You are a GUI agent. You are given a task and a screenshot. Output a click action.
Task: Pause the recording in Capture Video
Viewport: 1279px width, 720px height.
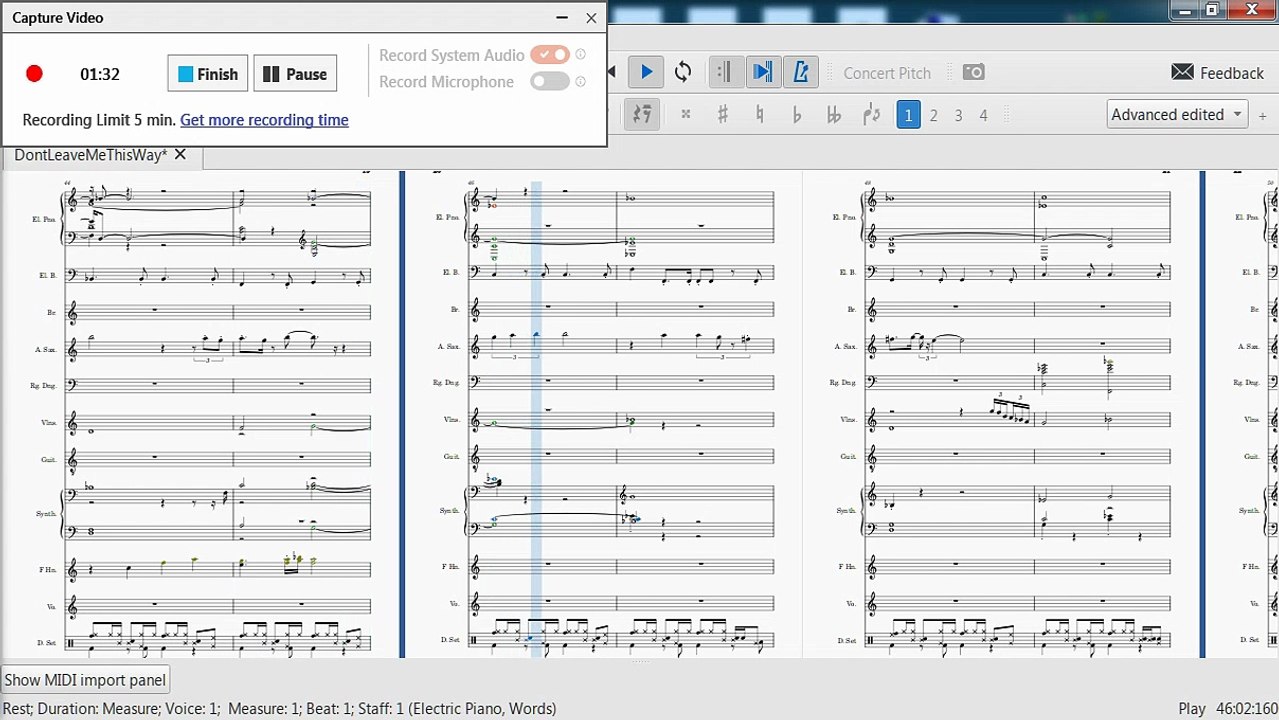click(295, 74)
